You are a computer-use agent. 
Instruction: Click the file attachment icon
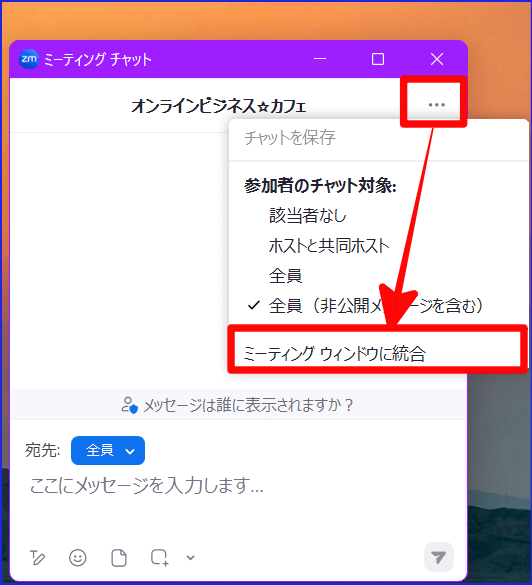[119, 558]
